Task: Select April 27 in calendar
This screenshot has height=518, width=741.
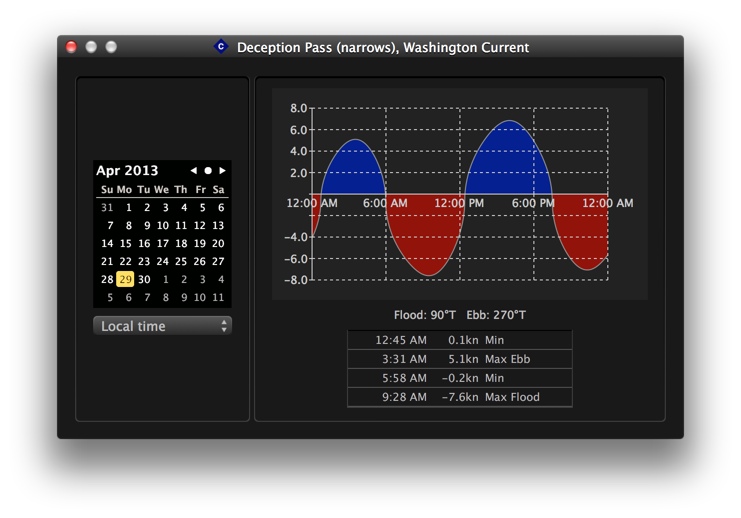Action: (218, 261)
